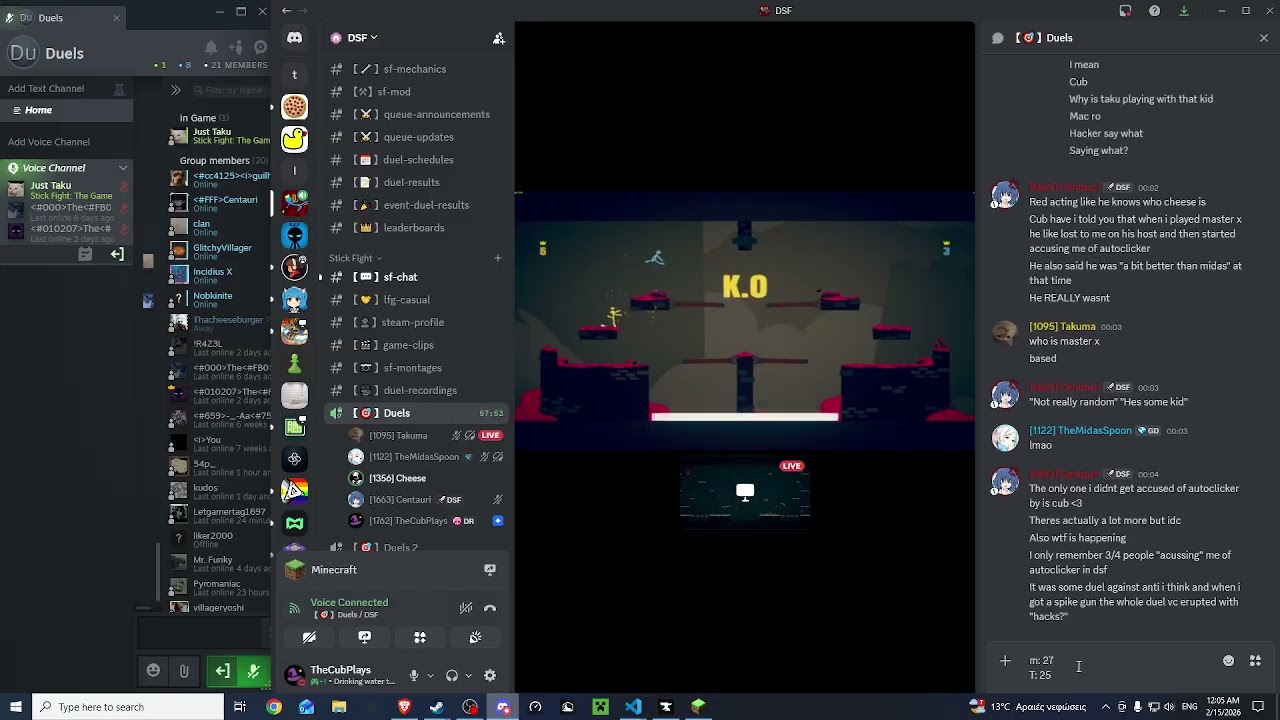Share your screen button in voice panel
The image size is (1280, 720).
[x=365, y=637]
